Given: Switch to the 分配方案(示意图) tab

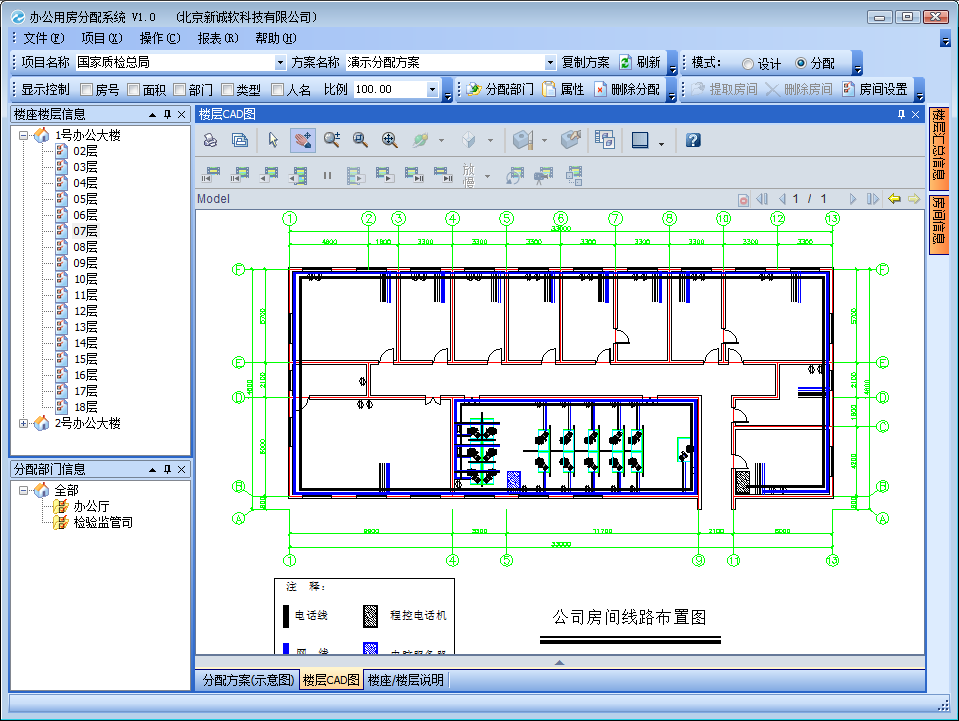Looking at the screenshot, I should tap(248, 680).
